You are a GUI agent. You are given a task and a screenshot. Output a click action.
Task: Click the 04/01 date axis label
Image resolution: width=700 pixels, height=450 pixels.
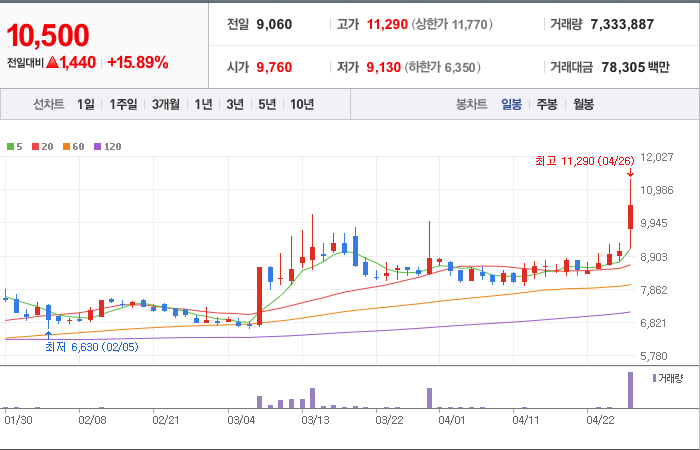pyautogui.click(x=453, y=420)
